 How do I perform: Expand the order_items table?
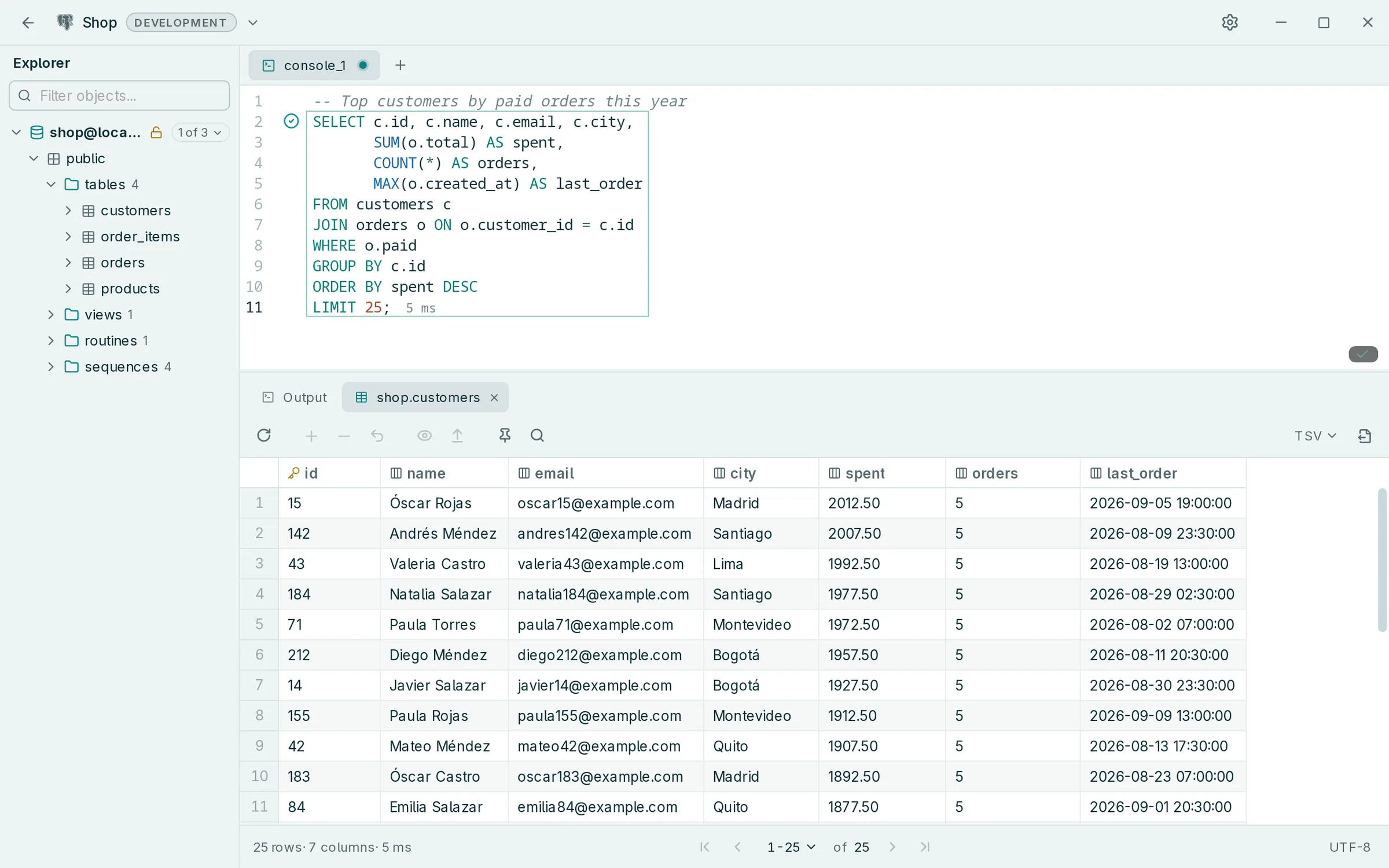pyautogui.click(x=68, y=237)
